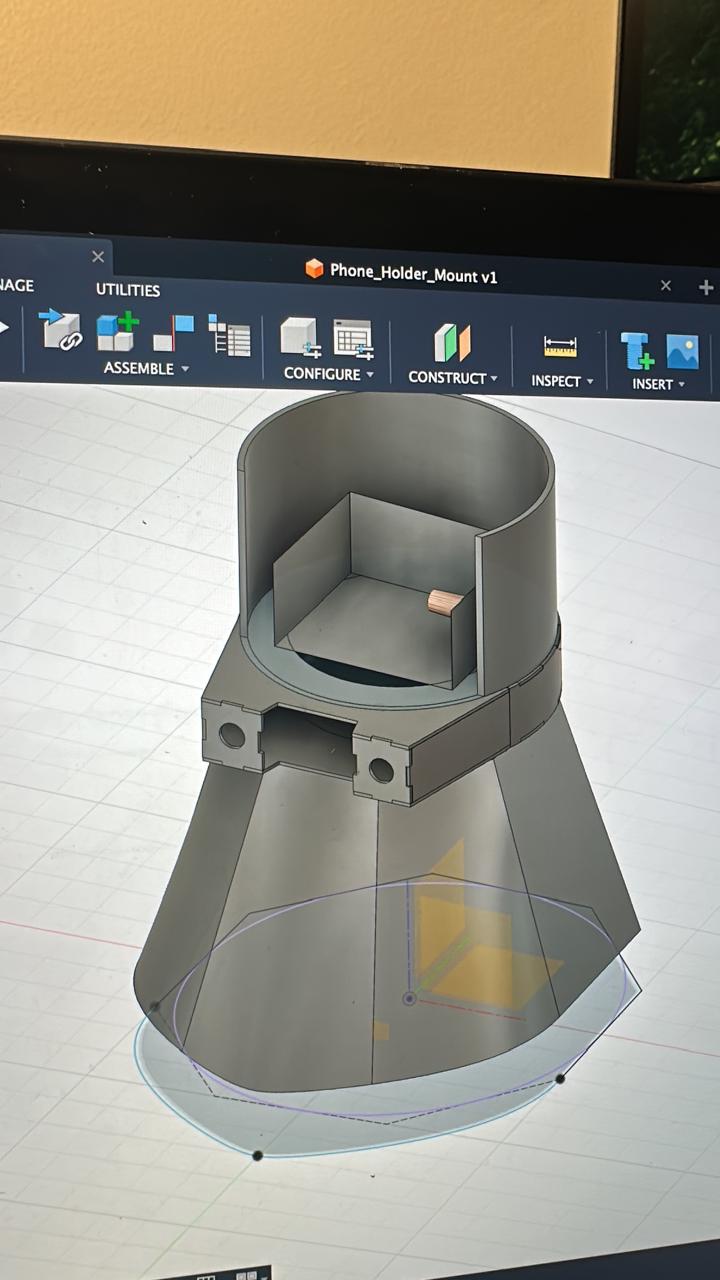Click the New Component icon with green plus
Screen dimensions: 720x1280
(x=117, y=331)
